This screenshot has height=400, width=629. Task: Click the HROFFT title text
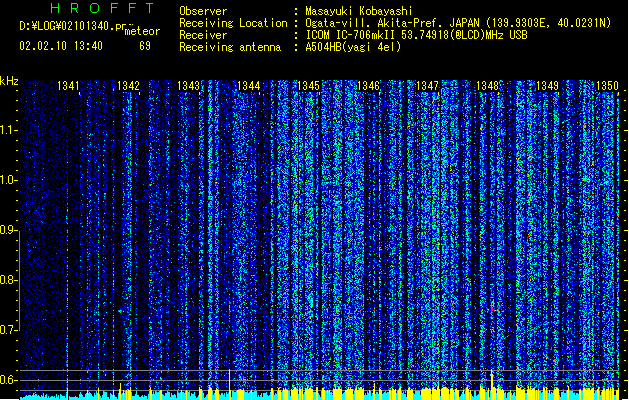pos(102,8)
